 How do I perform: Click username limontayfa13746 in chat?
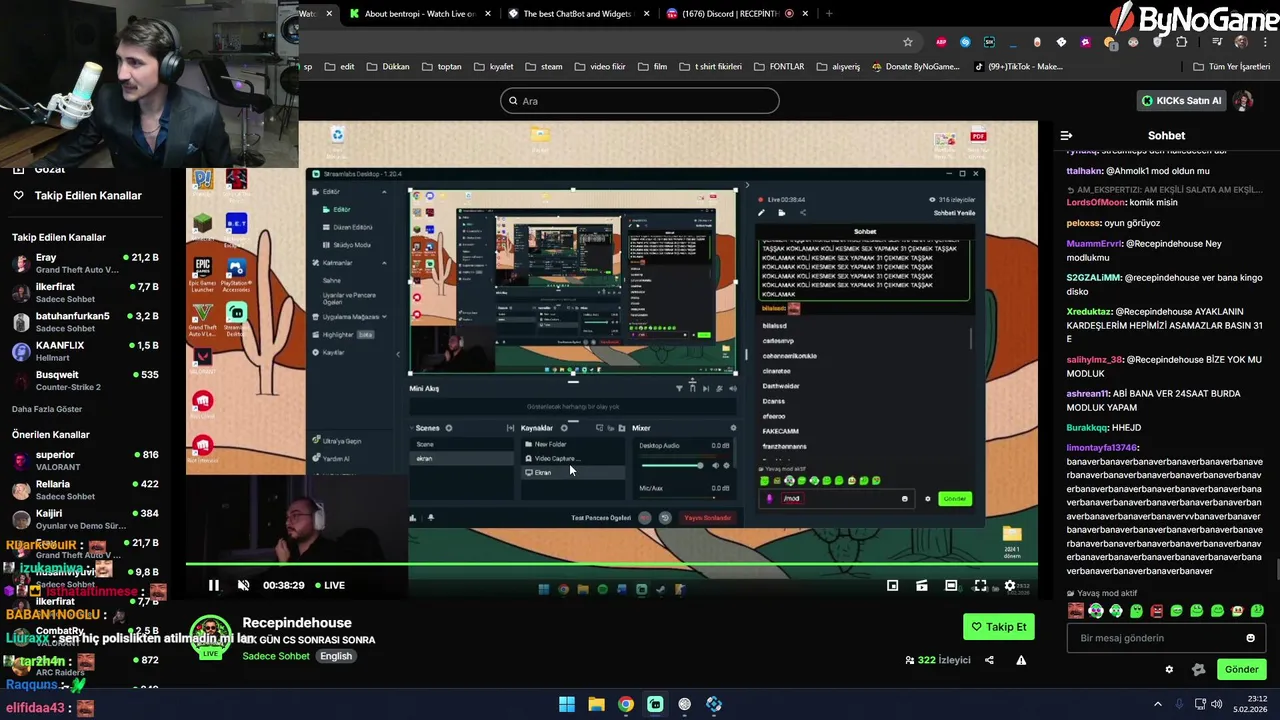click(1102, 448)
